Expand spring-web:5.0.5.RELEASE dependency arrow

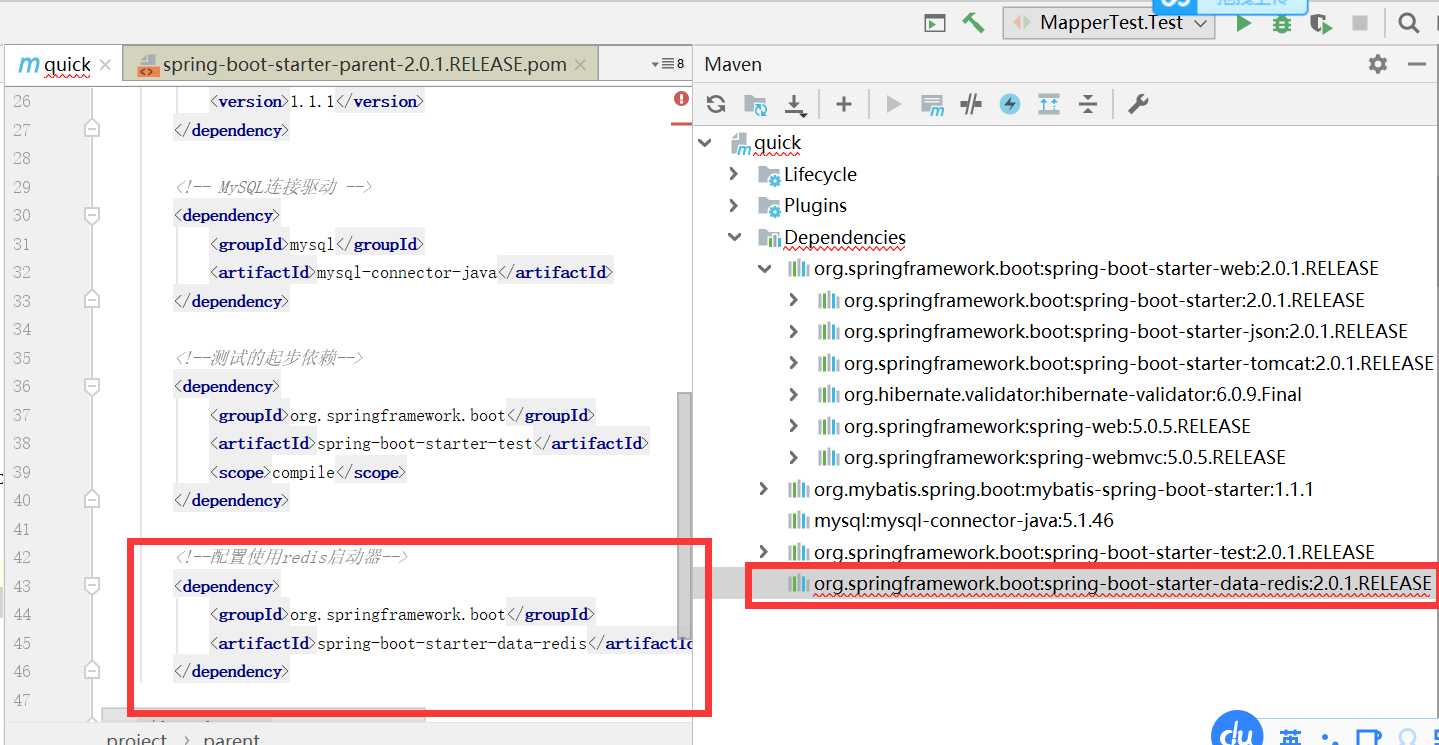click(x=794, y=426)
